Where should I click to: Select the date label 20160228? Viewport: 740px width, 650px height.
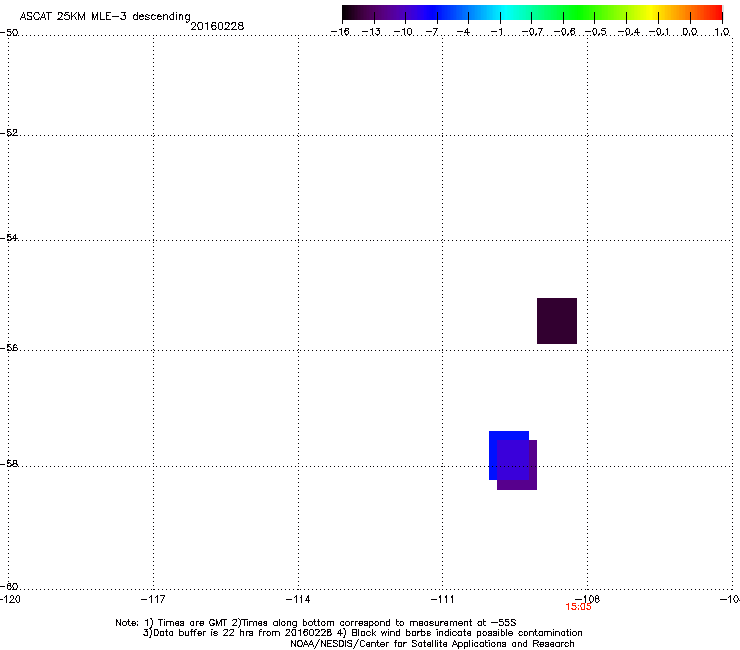(217, 26)
